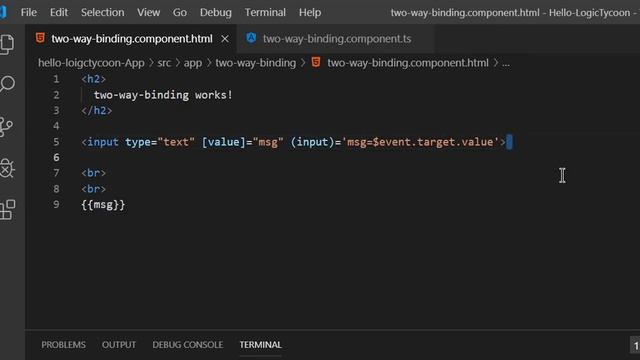Switch to the PROBLEMS panel tab
This screenshot has height=360, width=640.
tap(63, 345)
